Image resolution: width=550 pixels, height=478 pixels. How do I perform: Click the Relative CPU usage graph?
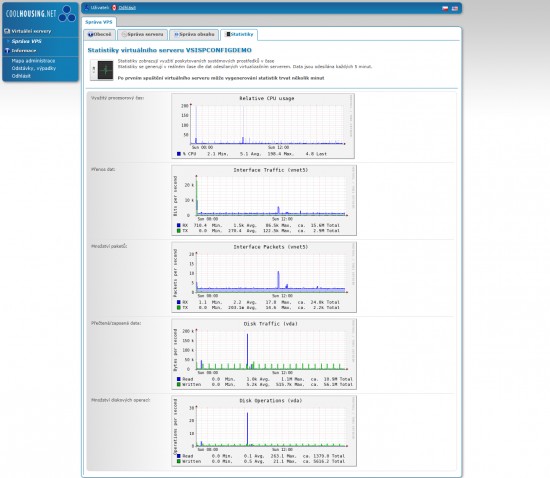(263, 126)
